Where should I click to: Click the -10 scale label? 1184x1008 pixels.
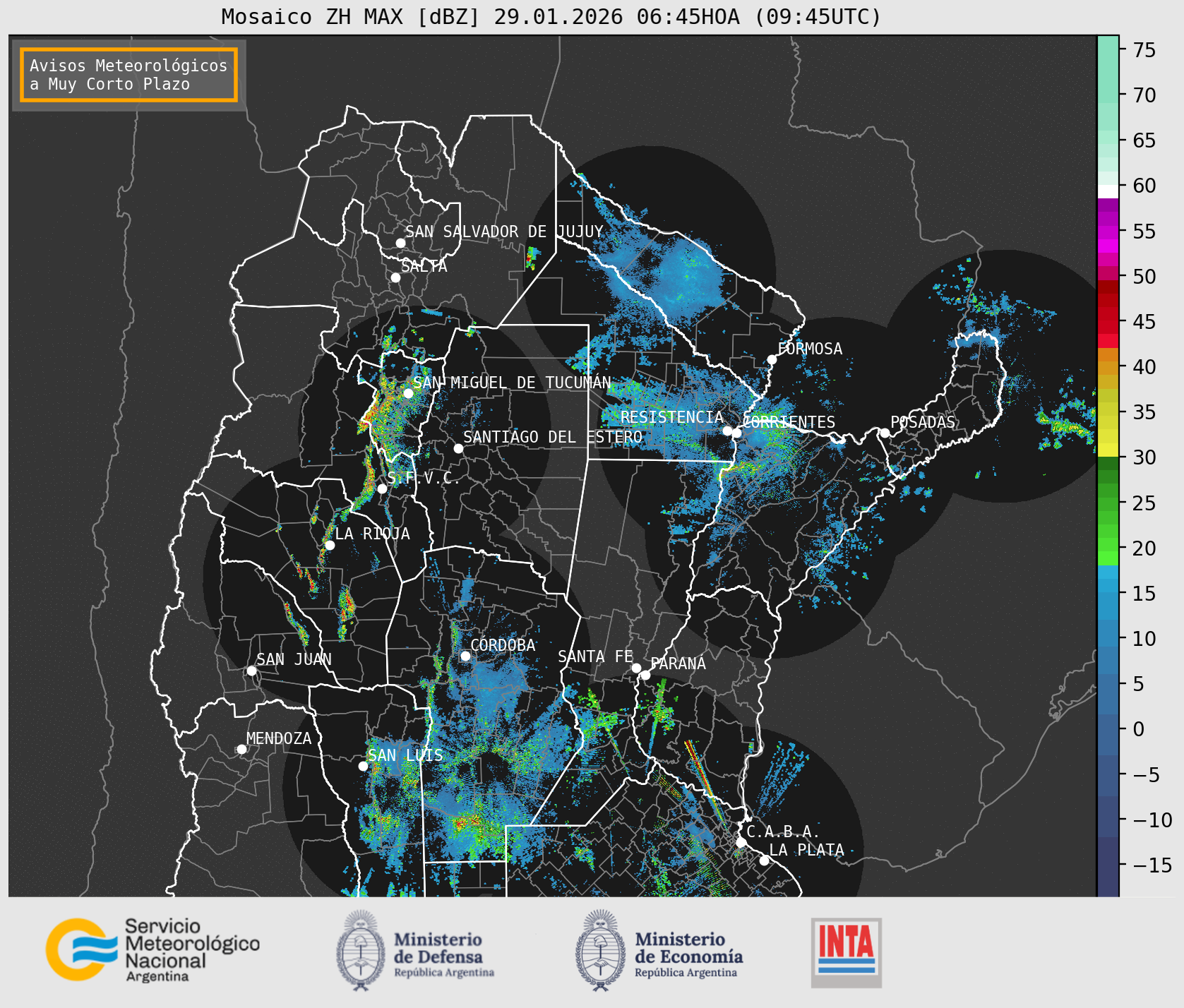tap(1152, 820)
